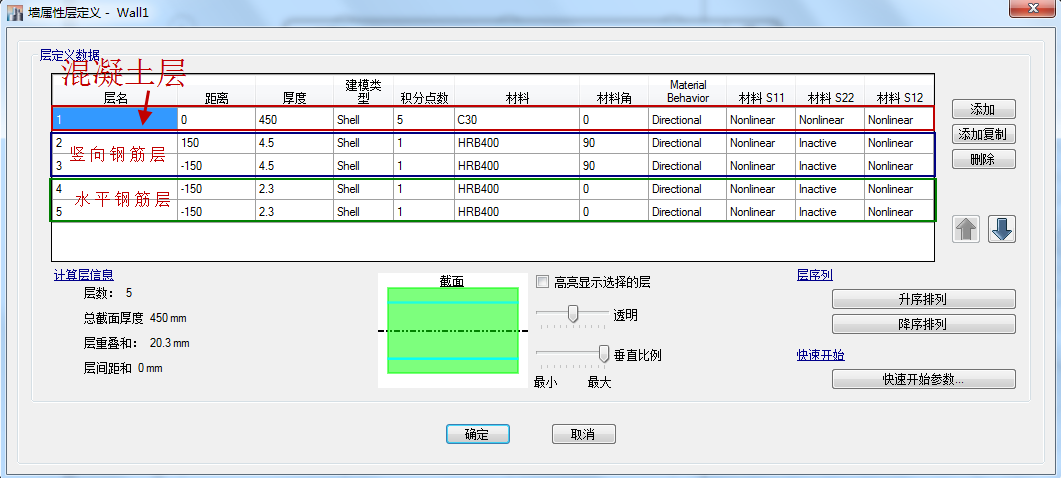Viewport: 1061px width, 478px height.
Task: Cancel with the 取消 button
Action: point(583,434)
